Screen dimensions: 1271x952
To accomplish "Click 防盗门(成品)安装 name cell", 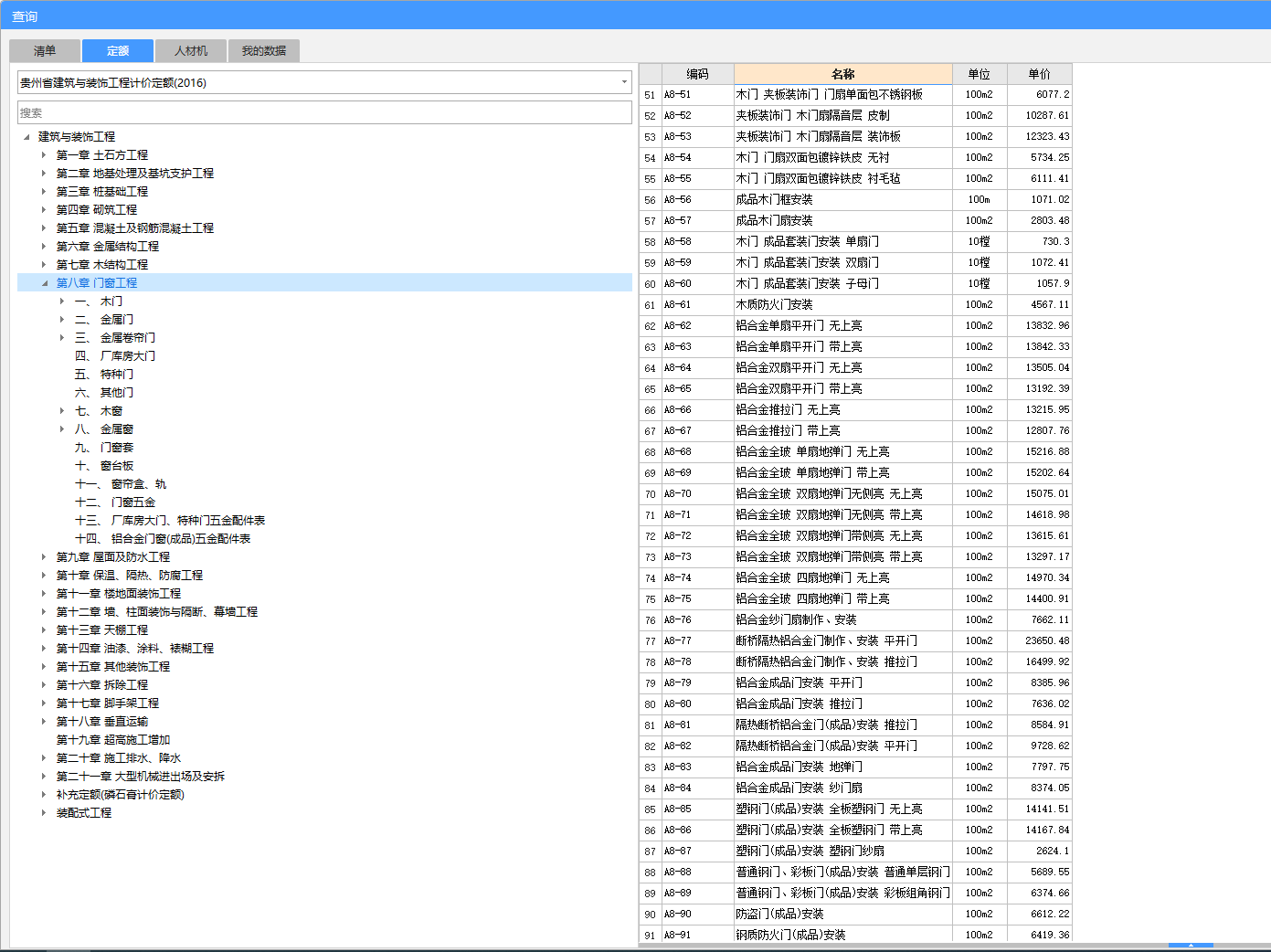I will [x=843, y=914].
